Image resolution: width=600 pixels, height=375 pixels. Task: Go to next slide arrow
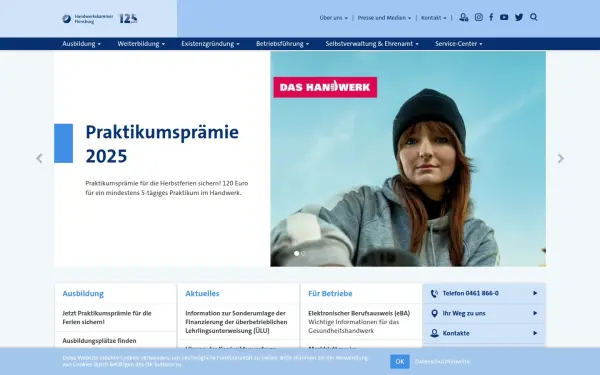pyautogui.click(x=561, y=158)
